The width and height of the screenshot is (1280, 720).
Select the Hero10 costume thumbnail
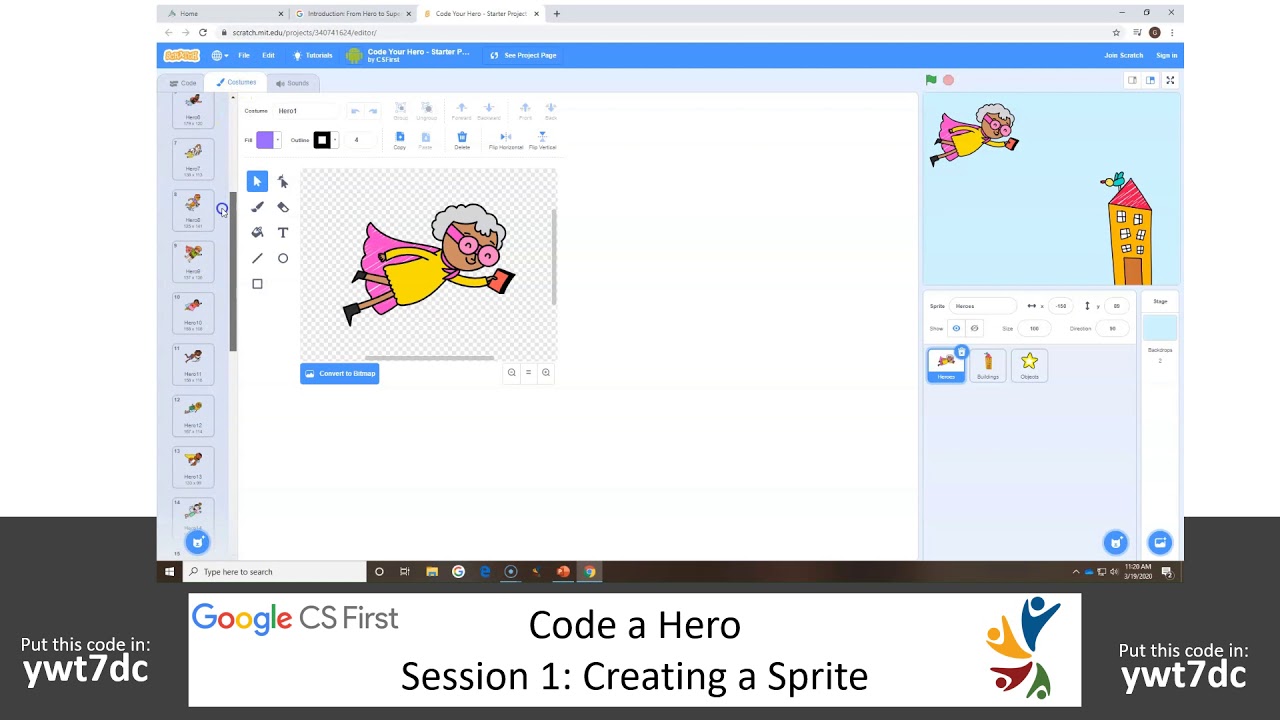click(193, 312)
